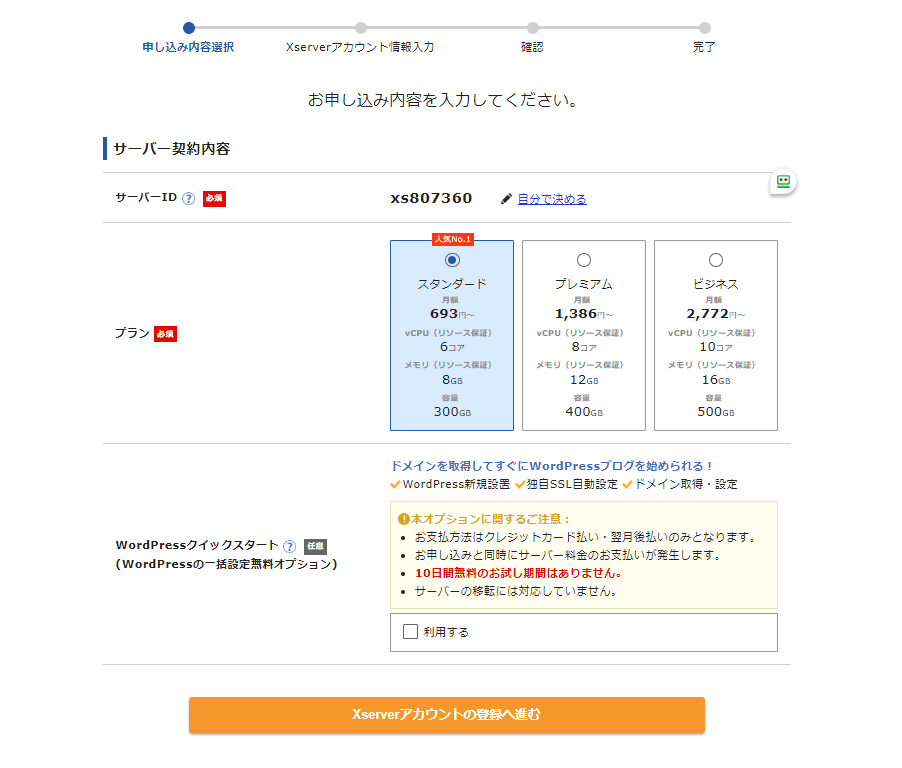Choose the プレミアム plan radio button
The image size is (902, 768).
coord(584,260)
